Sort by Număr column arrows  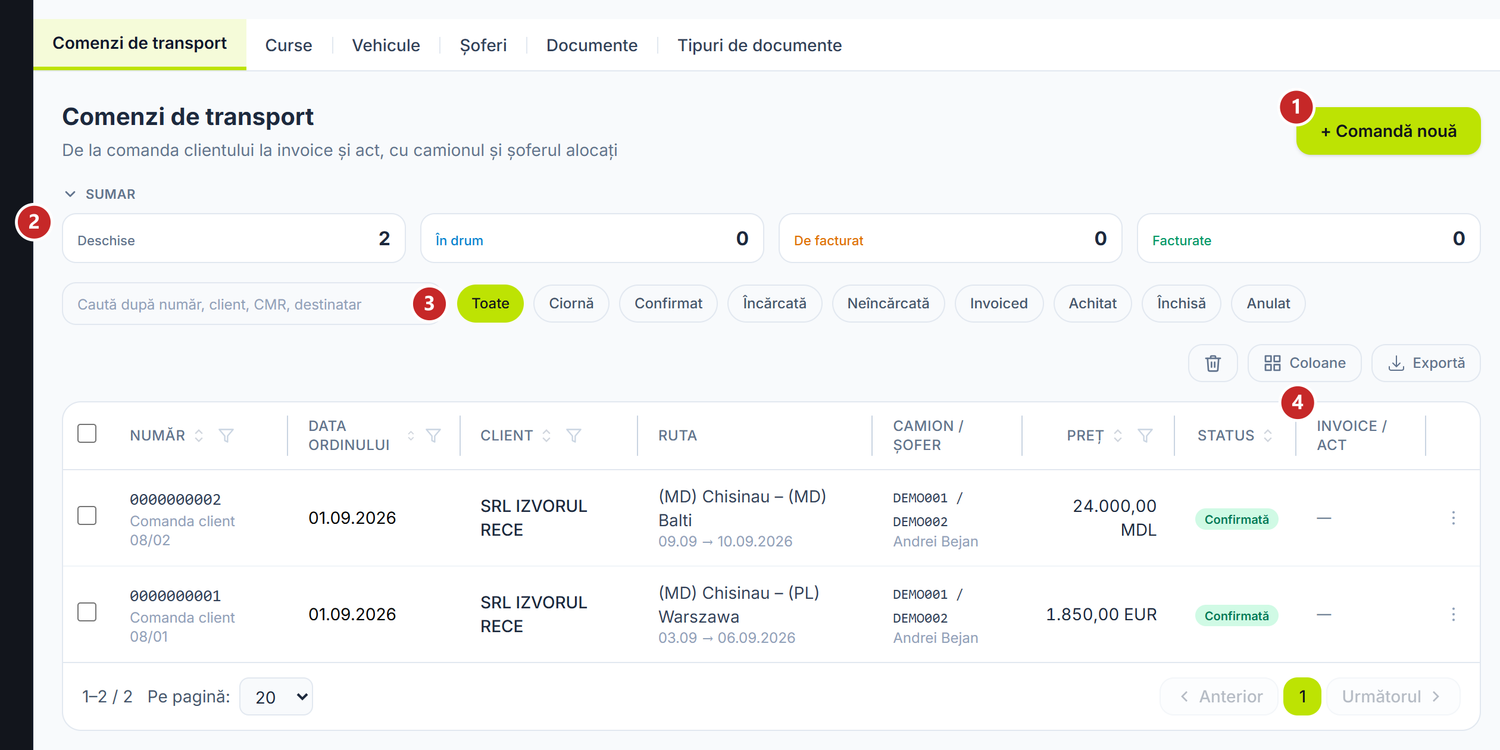(x=199, y=436)
